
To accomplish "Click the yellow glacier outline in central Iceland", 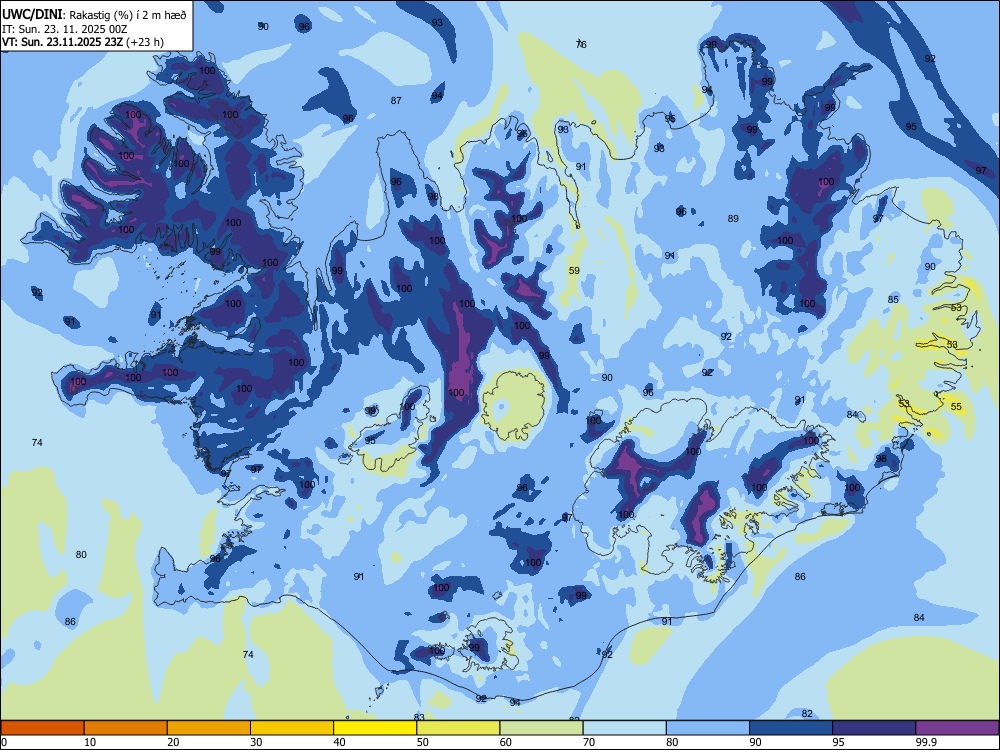I will (514, 406).
